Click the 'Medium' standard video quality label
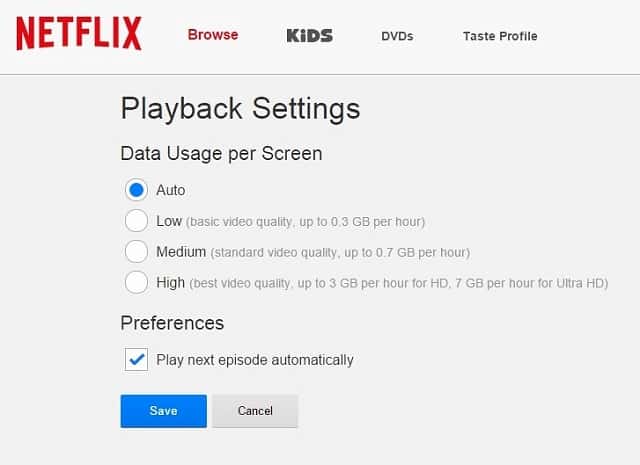Image resolution: width=640 pixels, height=465 pixels. [x=181, y=252]
